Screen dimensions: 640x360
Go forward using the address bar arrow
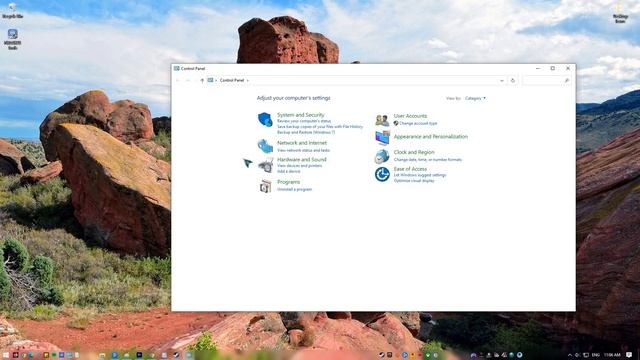[188, 80]
